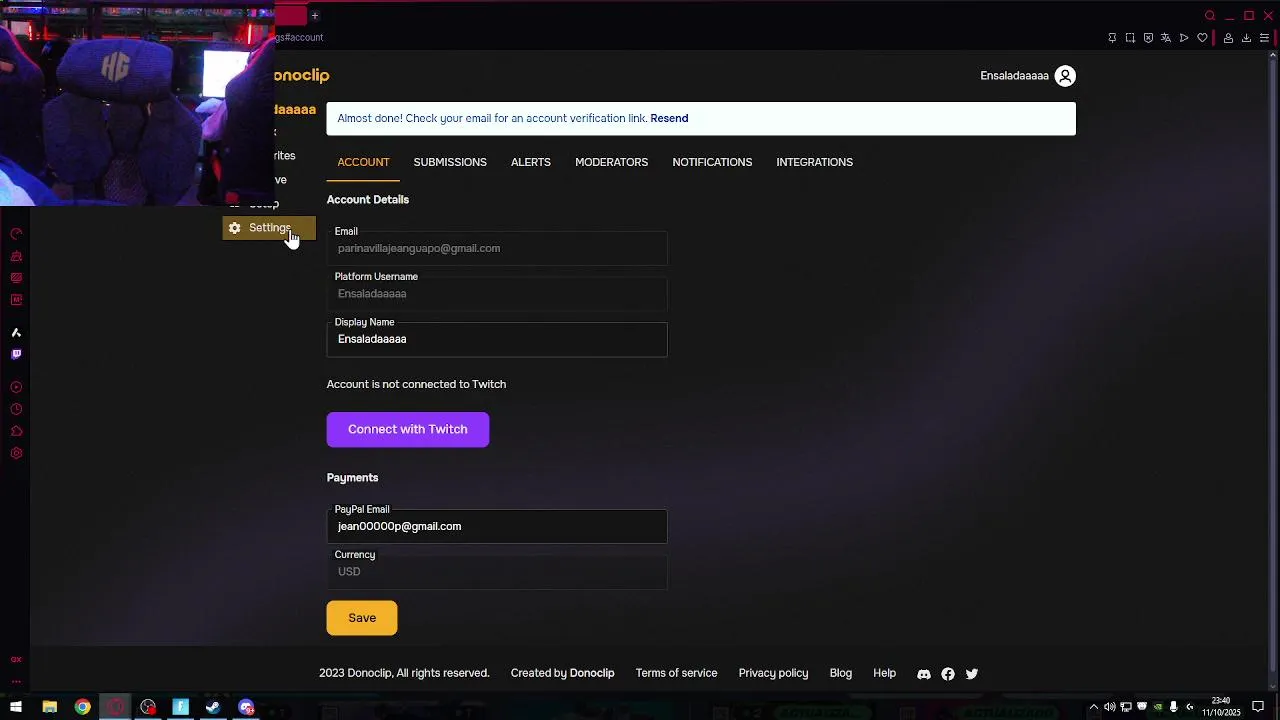
Task: Click the snapshot capture toolbar icon
Action: pos(1130,38)
